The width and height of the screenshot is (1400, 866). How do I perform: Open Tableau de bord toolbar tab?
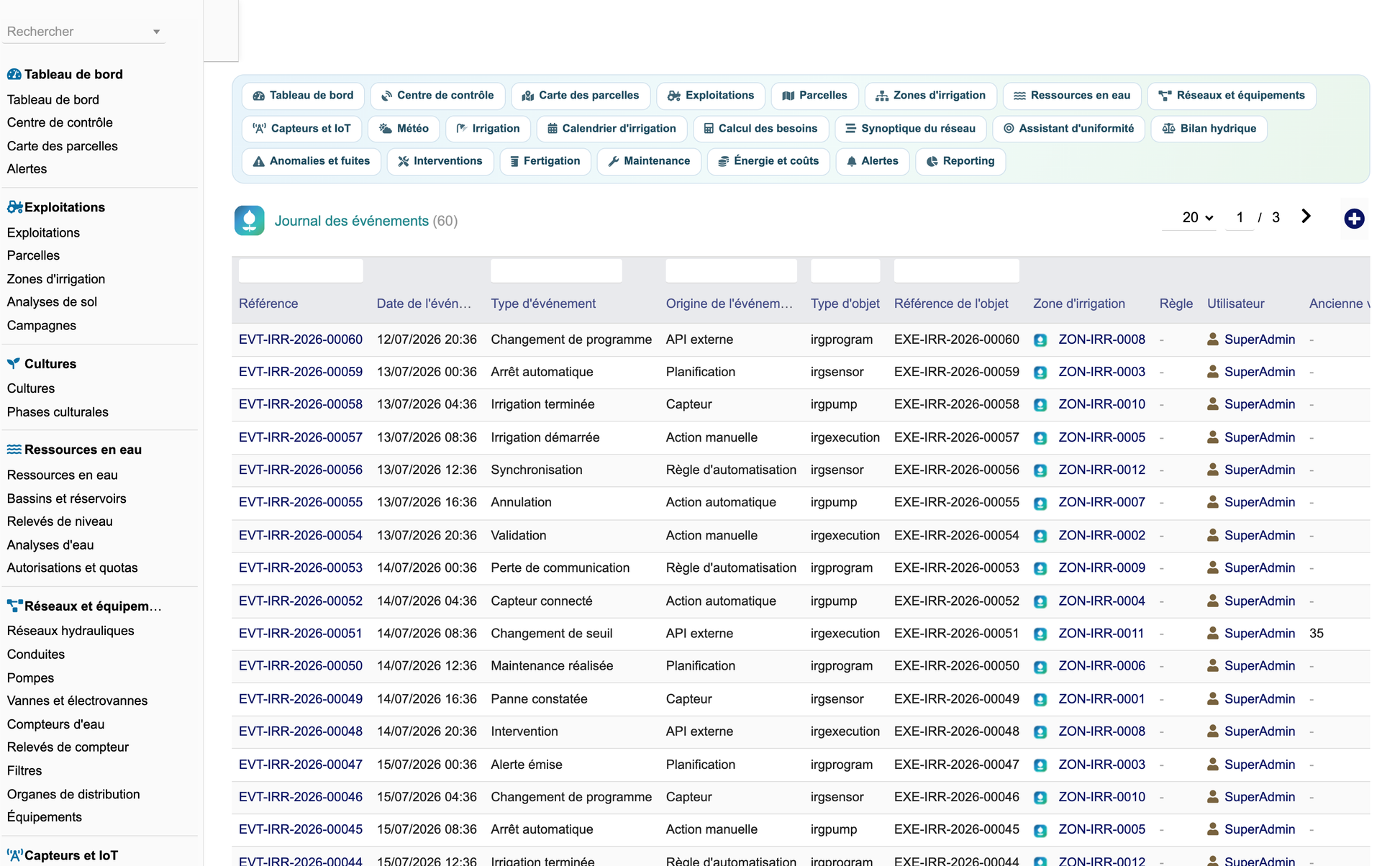(303, 96)
